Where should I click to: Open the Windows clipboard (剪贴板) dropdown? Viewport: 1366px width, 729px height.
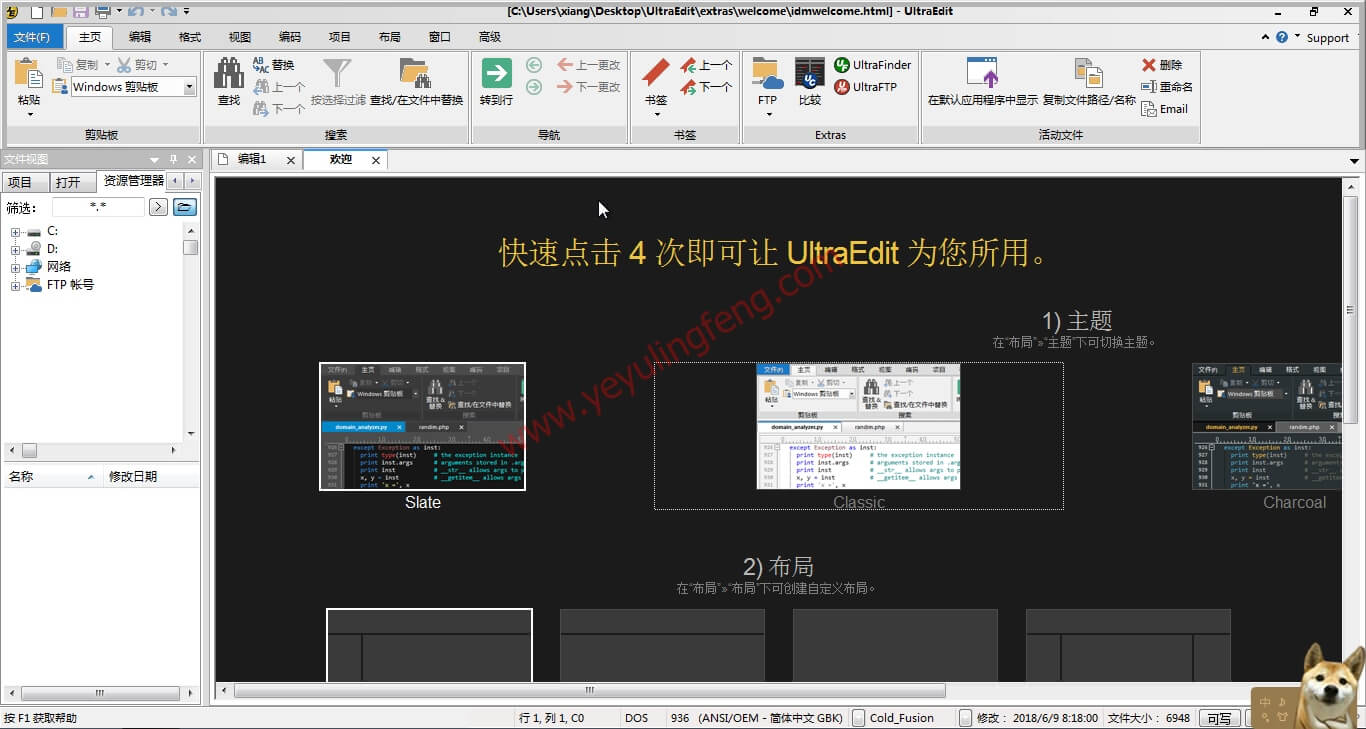click(x=189, y=87)
